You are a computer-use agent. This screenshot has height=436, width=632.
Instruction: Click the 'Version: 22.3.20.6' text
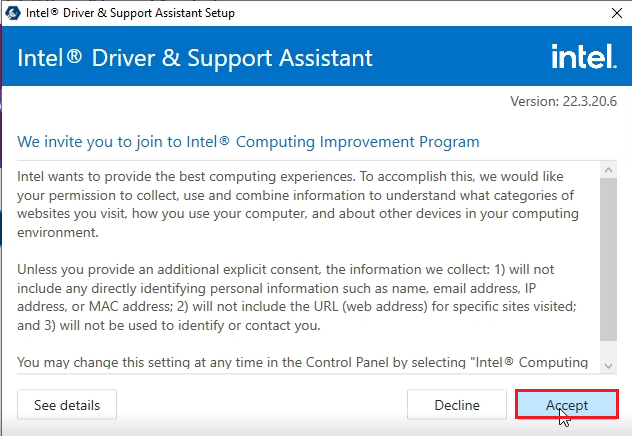(x=563, y=101)
